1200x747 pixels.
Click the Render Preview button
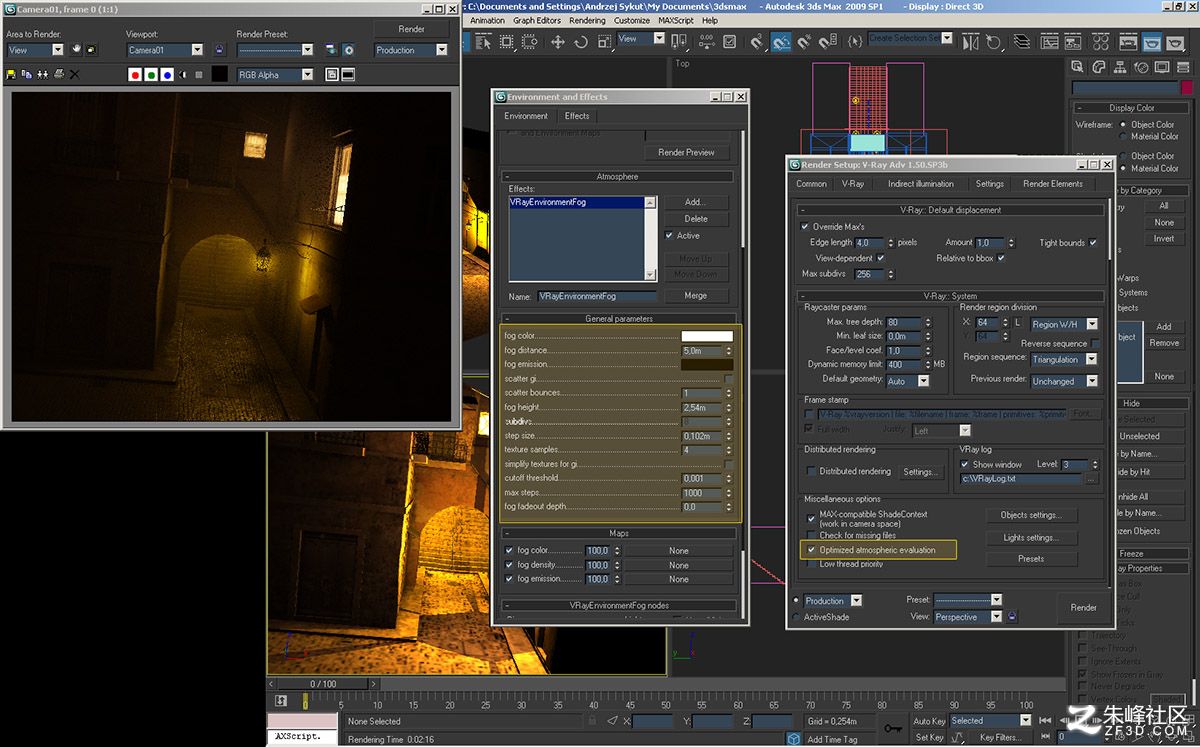(686, 153)
